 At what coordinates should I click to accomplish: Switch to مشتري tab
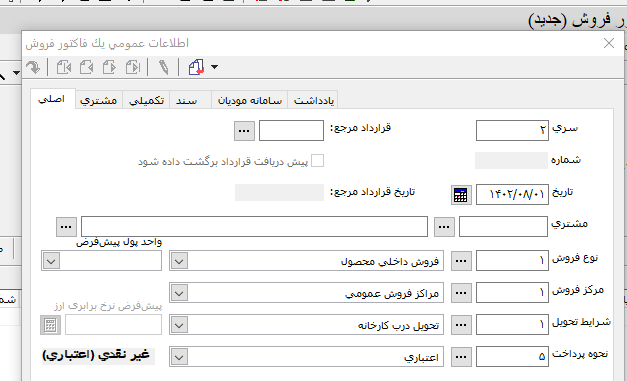point(99,100)
